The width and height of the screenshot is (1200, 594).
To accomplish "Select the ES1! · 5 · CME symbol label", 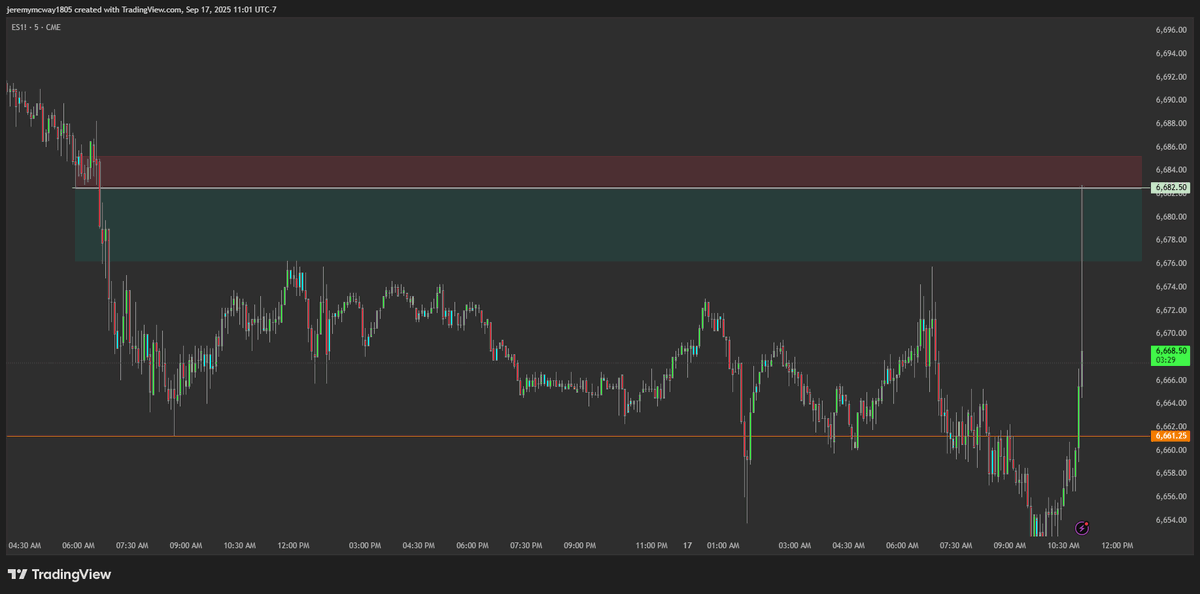I will [36, 27].
